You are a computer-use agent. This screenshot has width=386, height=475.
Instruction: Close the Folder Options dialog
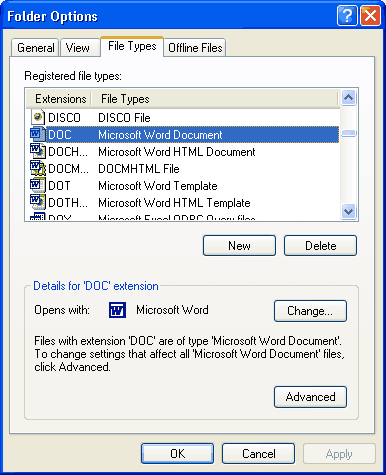point(370,15)
